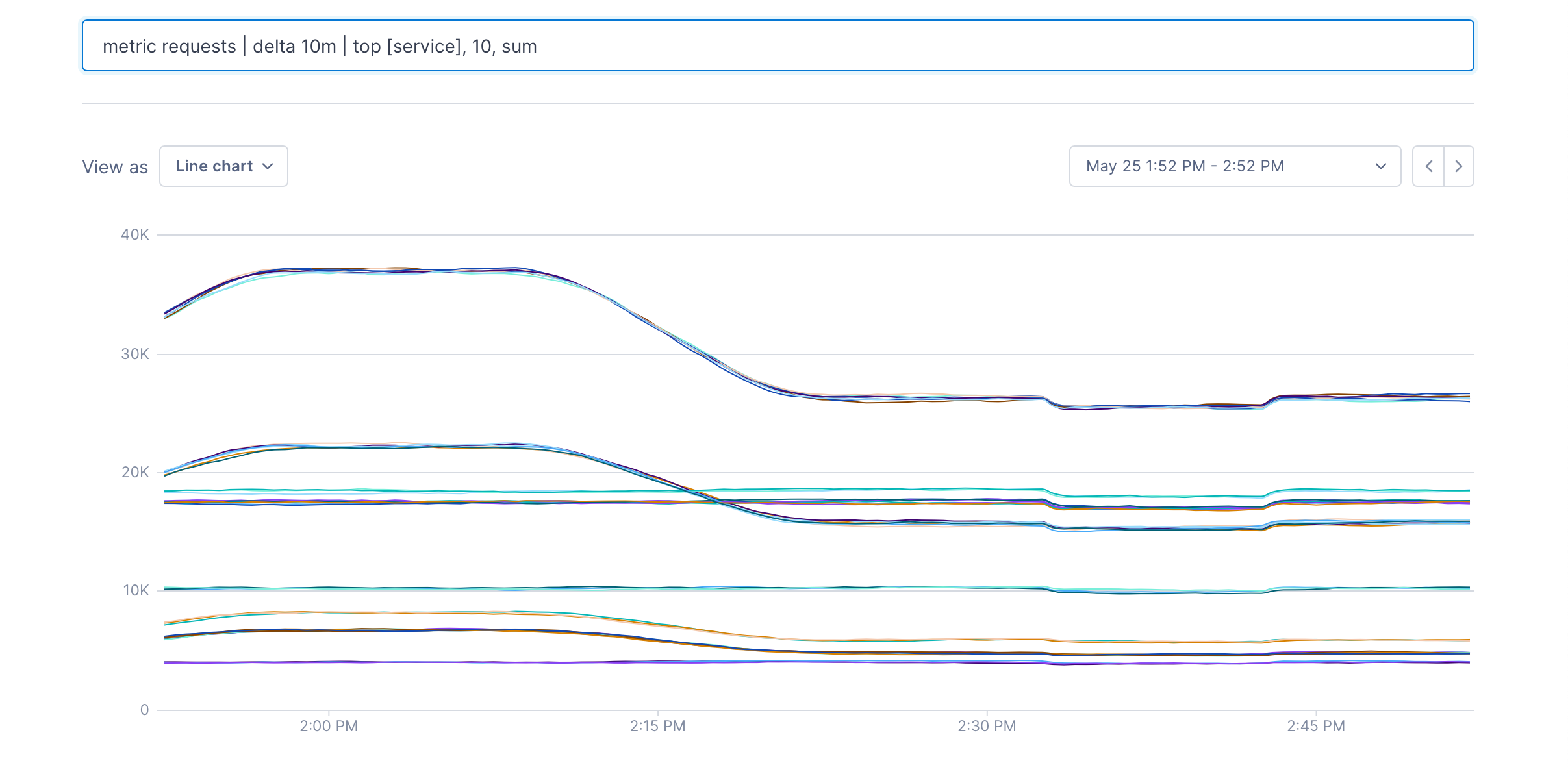Advance to next time range arrow
Image resolution: width=1568 pixels, height=774 pixels.
pyautogui.click(x=1459, y=166)
